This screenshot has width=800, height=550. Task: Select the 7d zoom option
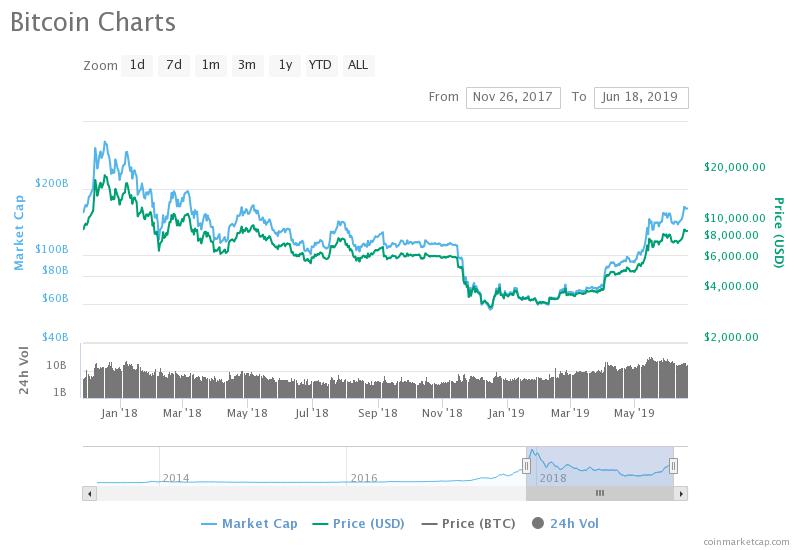174,65
